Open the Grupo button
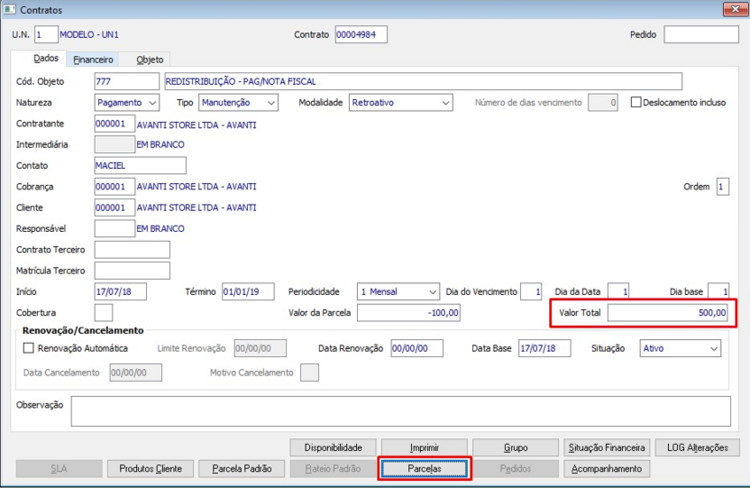Screen dimensions: 750x488 point(516,447)
